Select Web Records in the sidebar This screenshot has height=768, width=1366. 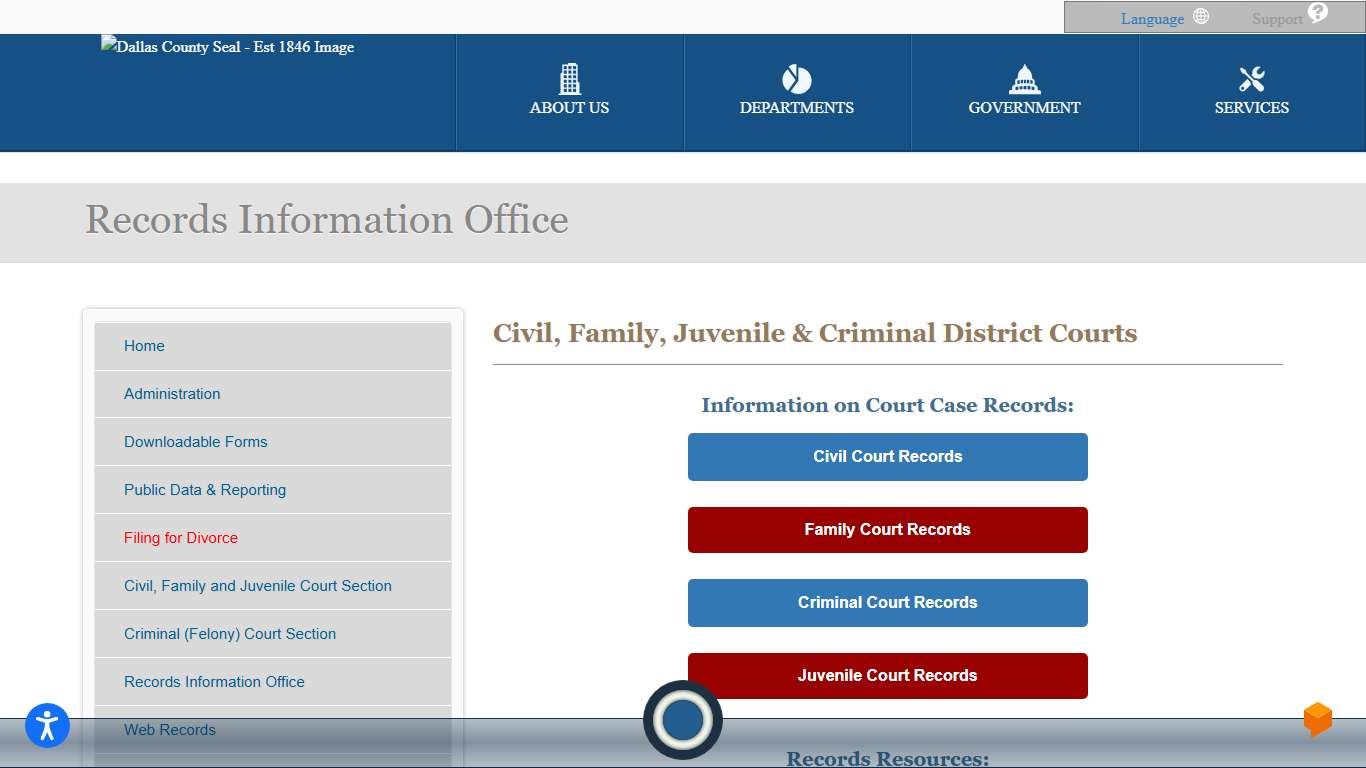[170, 730]
